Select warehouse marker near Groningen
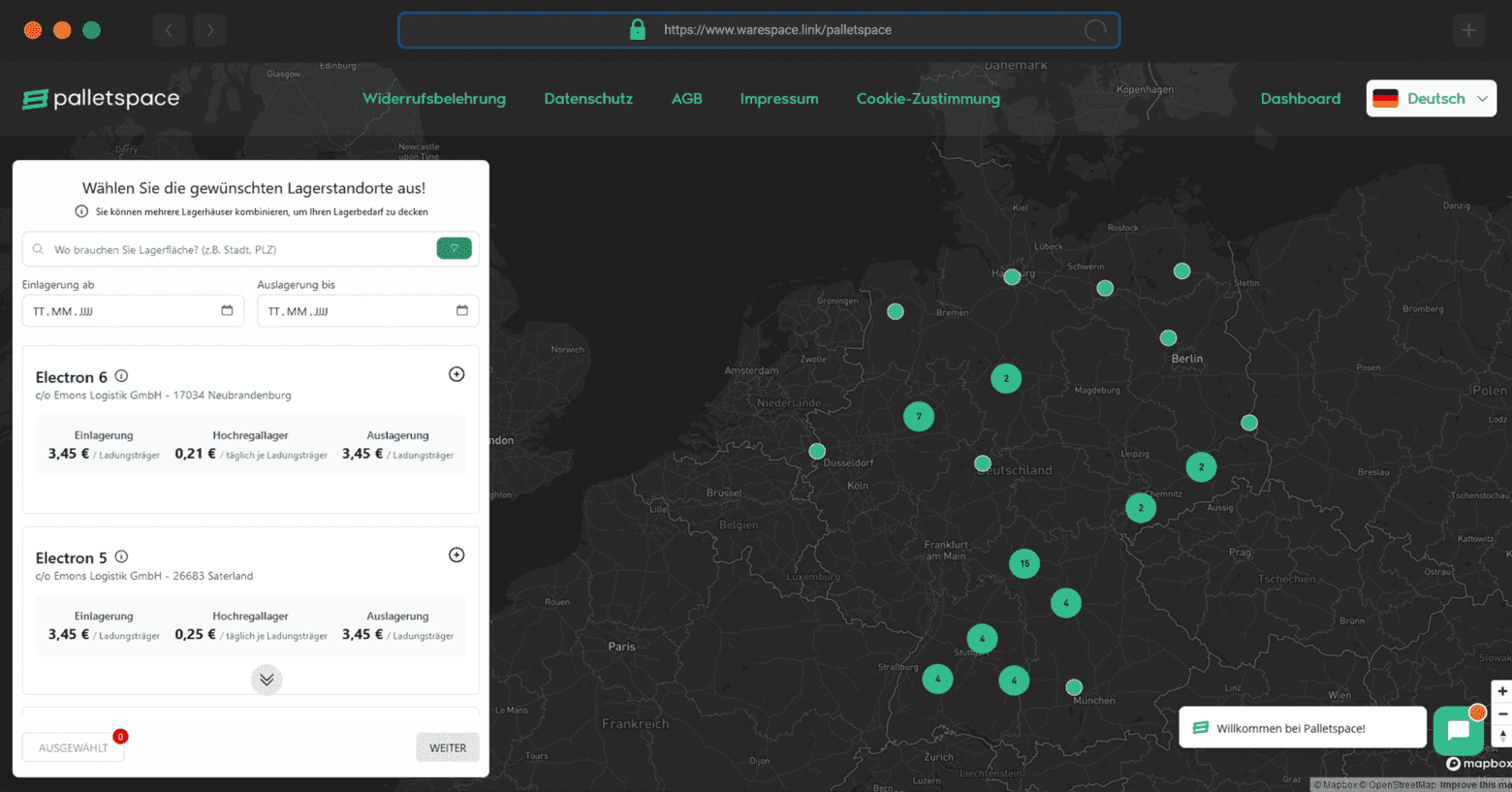The height and width of the screenshot is (792, 1512). (896, 311)
